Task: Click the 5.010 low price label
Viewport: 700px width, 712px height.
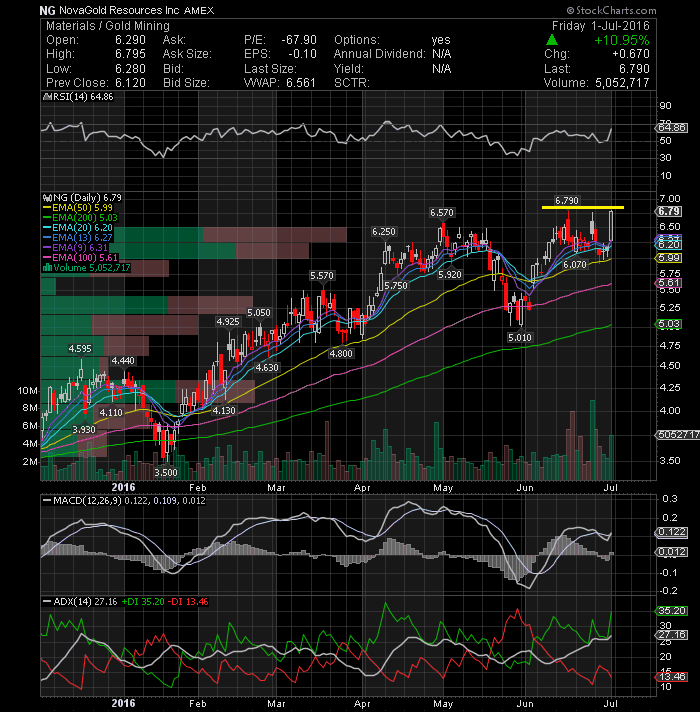Action: point(520,337)
